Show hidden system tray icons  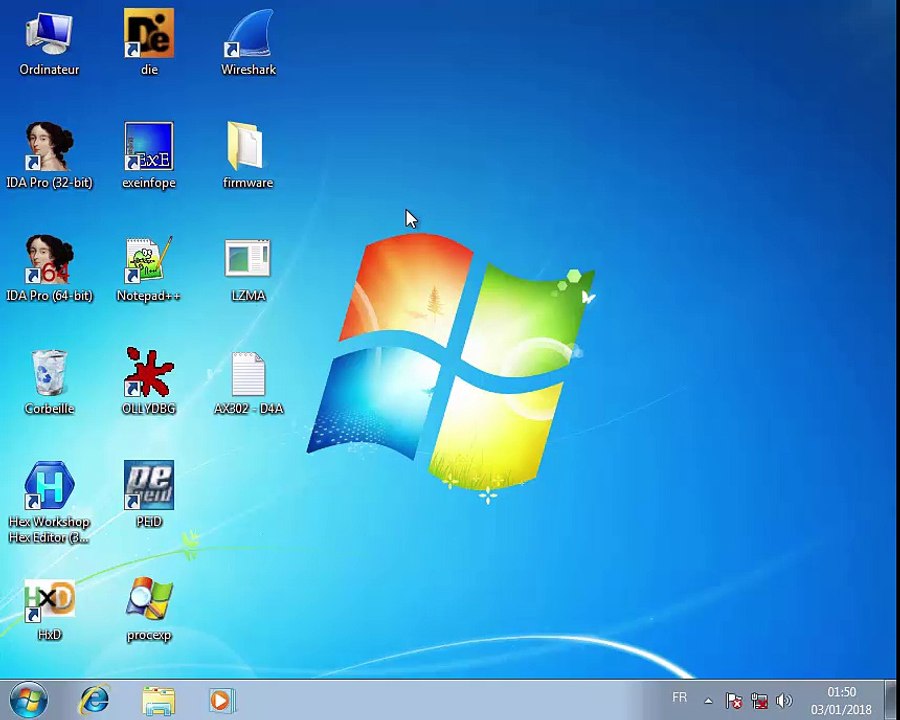(708, 700)
